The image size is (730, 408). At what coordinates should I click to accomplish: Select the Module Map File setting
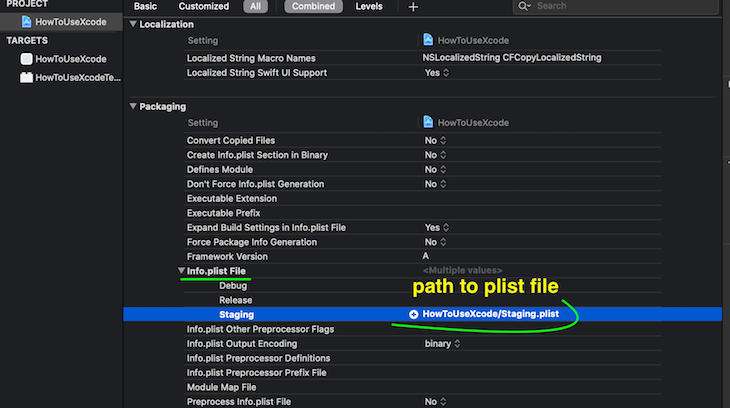221,387
